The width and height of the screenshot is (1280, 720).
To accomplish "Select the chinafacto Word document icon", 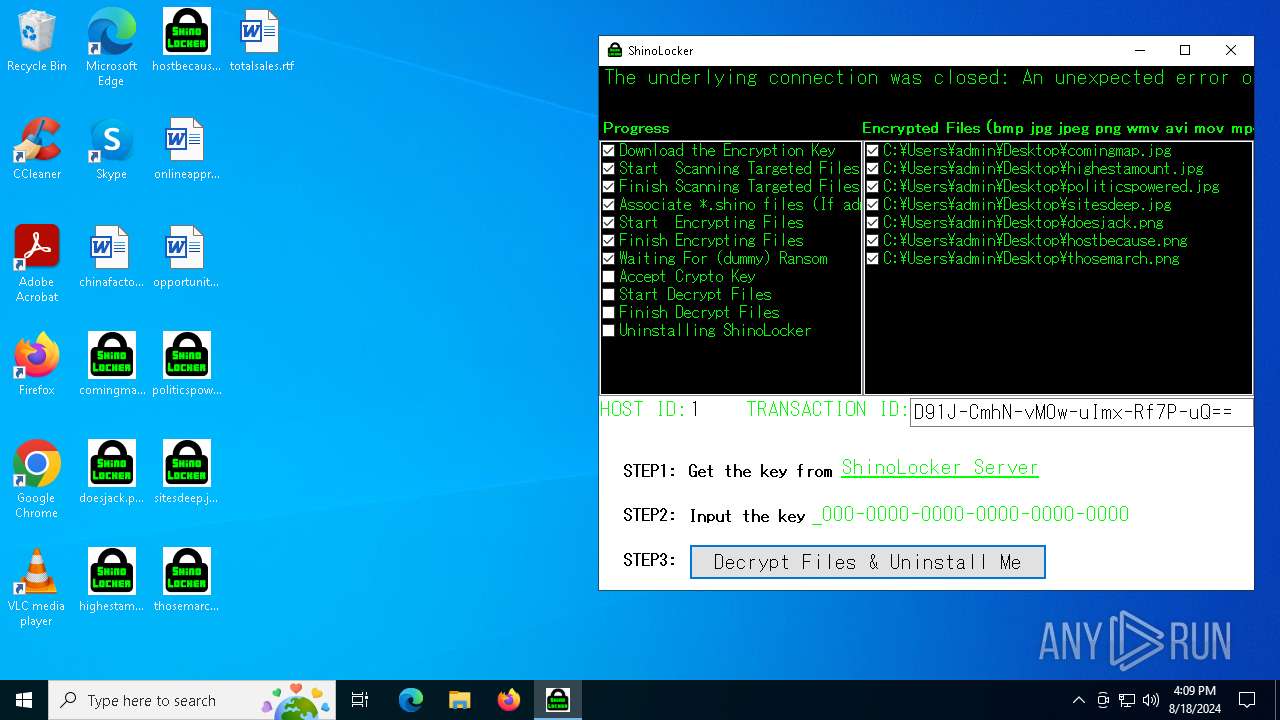I will click(111, 258).
